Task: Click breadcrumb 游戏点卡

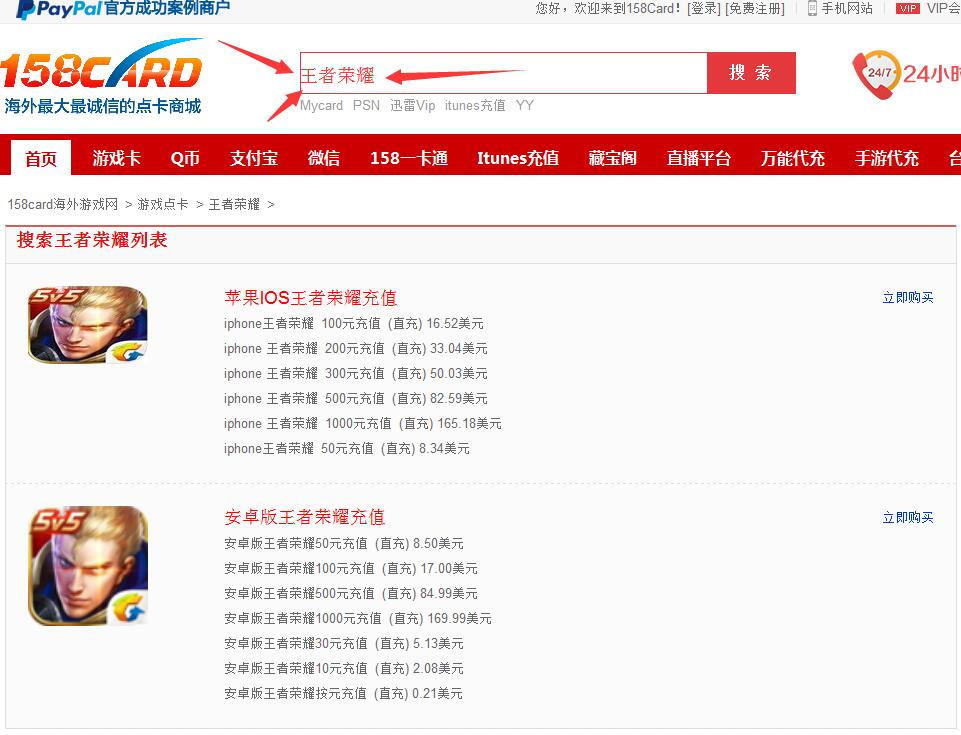Action: [x=162, y=204]
